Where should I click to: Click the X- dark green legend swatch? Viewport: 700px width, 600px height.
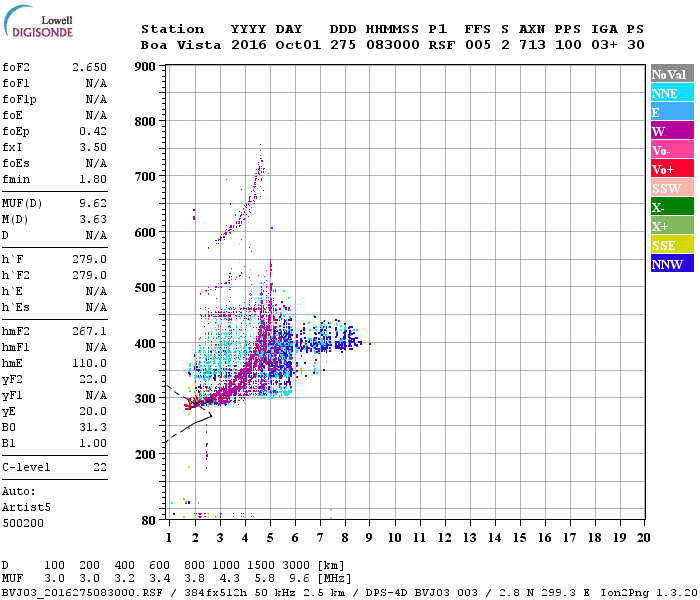672,207
